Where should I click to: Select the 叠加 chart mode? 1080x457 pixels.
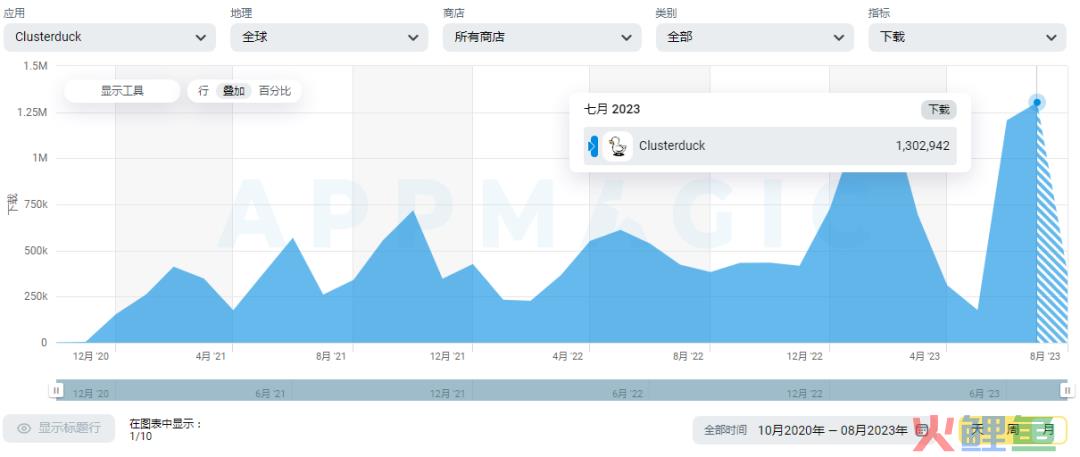pyautogui.click(x=233, y=91)
